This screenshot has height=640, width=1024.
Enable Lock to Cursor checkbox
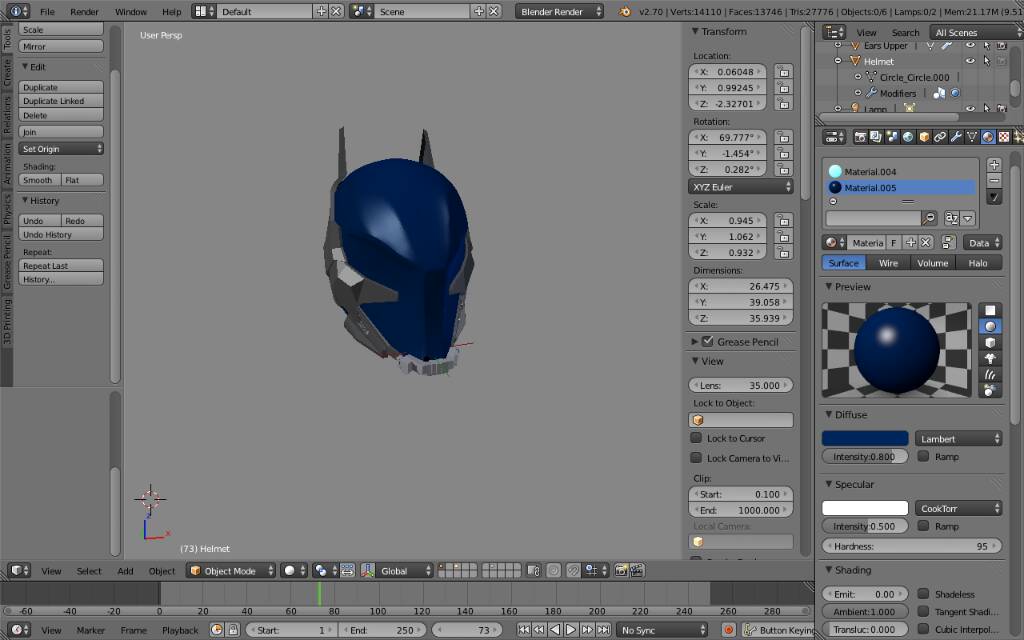click(696, 438)
